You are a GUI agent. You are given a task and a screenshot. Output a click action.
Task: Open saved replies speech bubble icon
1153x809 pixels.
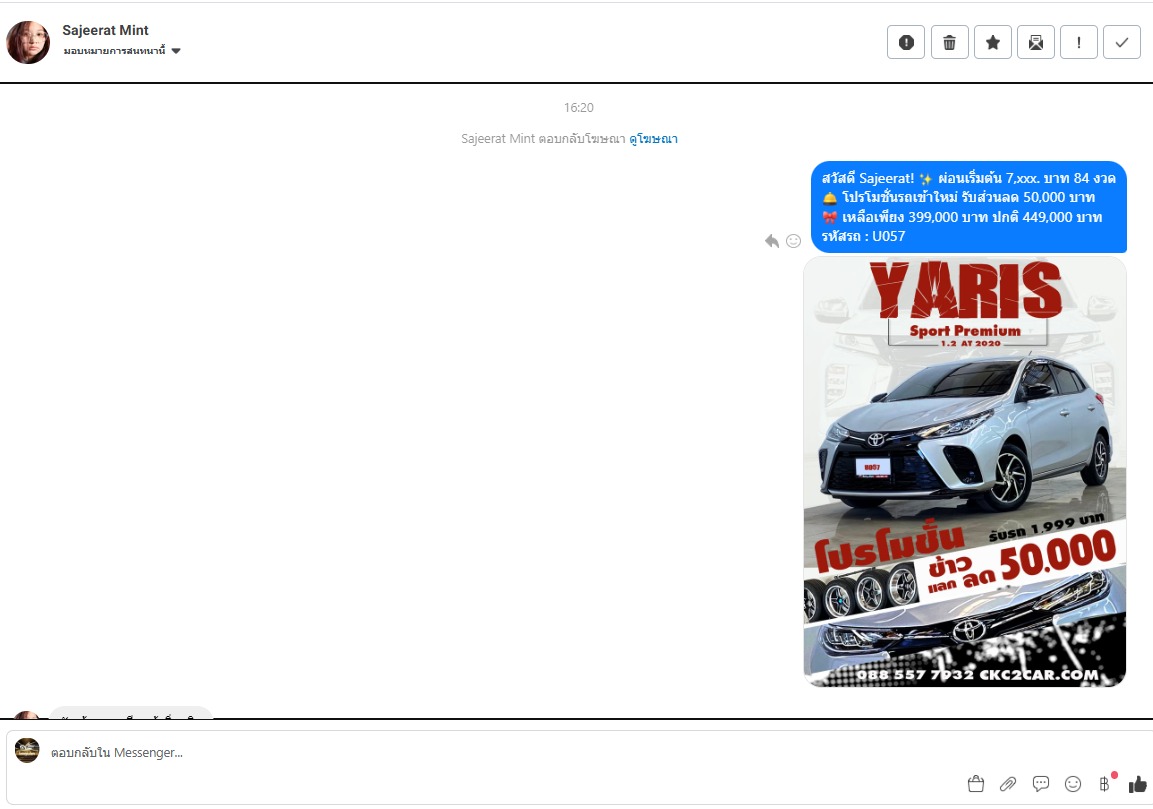[x=1040, y=784]
